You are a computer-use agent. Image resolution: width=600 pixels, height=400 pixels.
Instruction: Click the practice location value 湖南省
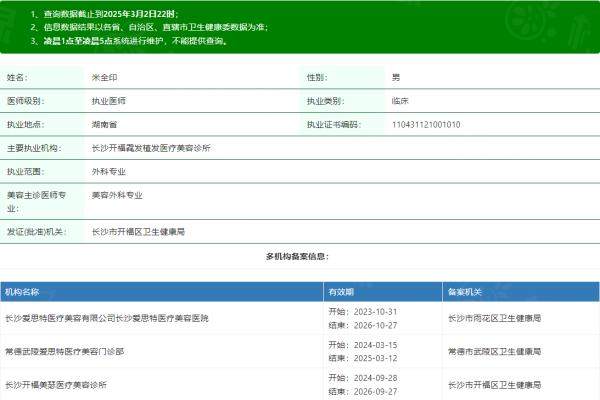coord(103,124)
